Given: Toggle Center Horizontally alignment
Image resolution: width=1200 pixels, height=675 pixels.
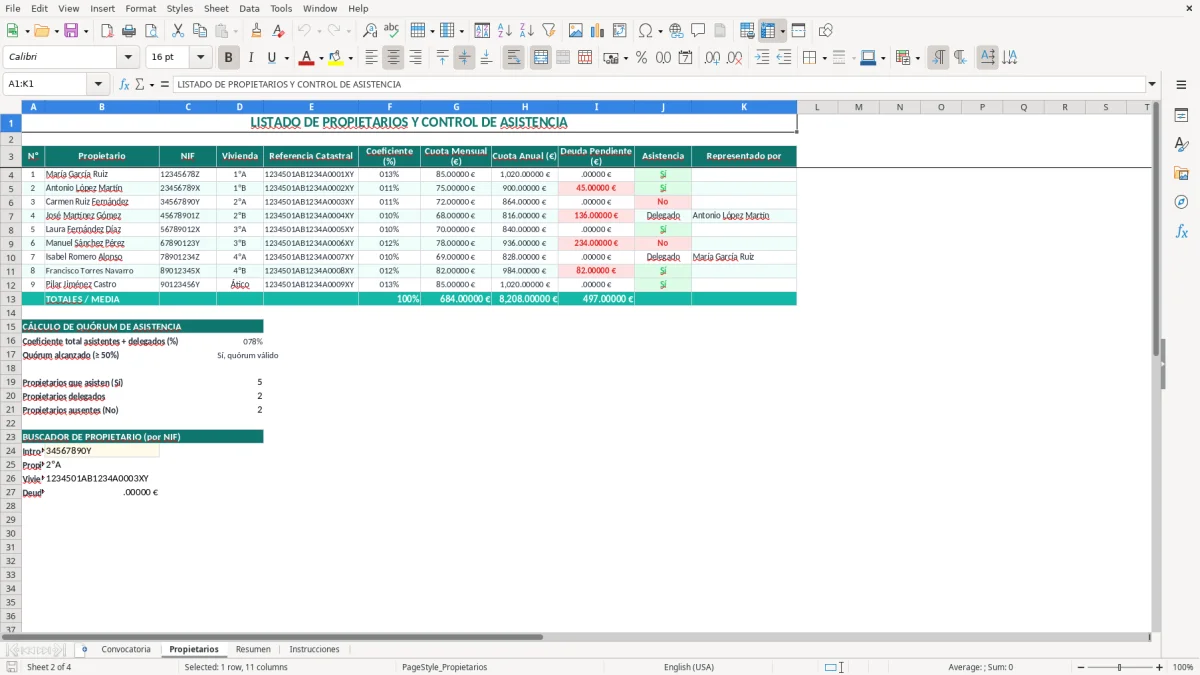Looking at the screenshot, I should pyautogui.click(x=393, y=58).
